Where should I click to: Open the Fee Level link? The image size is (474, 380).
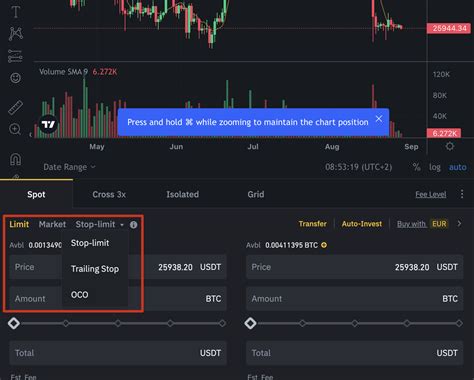pos(431,194)
